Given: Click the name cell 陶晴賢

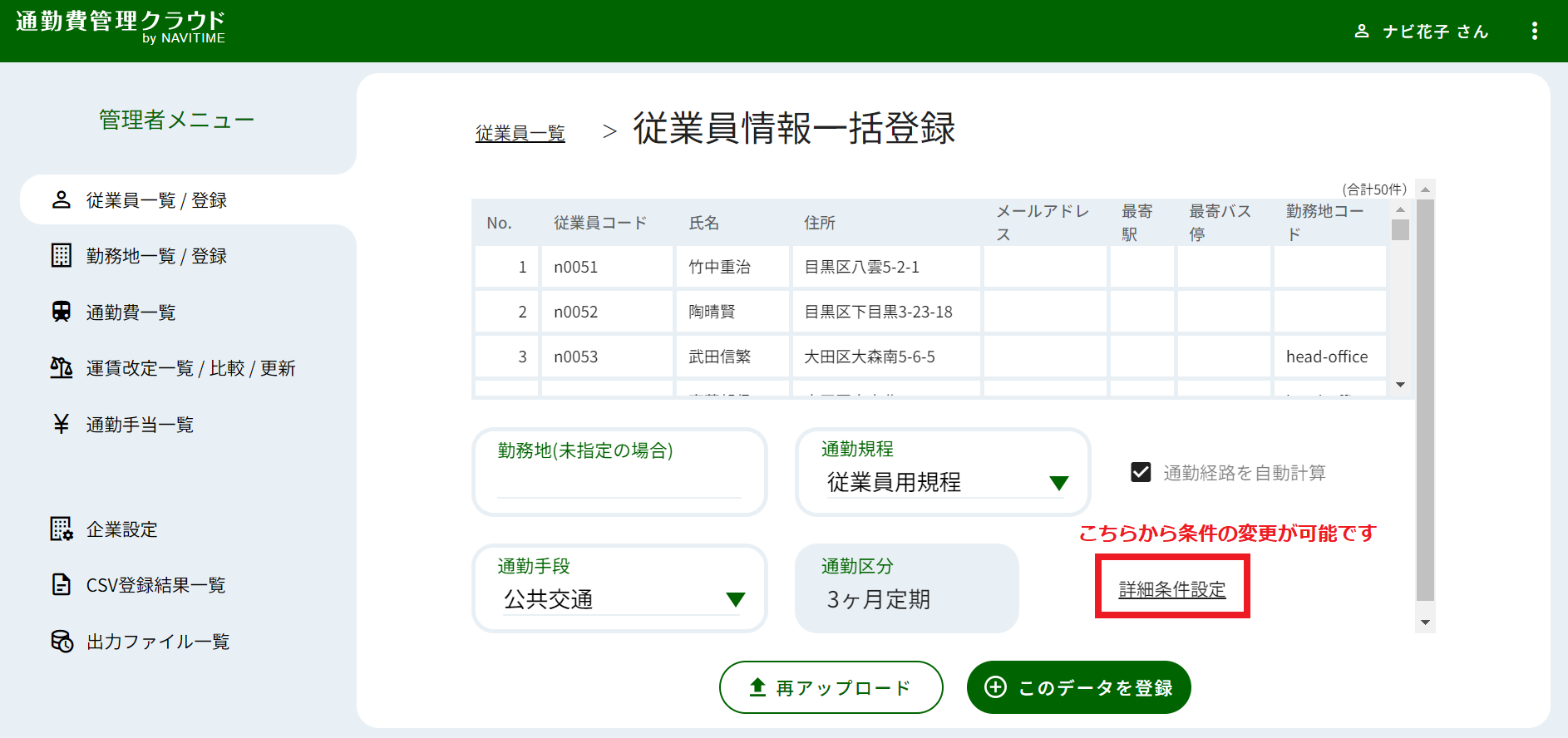Looking at the screenshot, I should 732,312.
